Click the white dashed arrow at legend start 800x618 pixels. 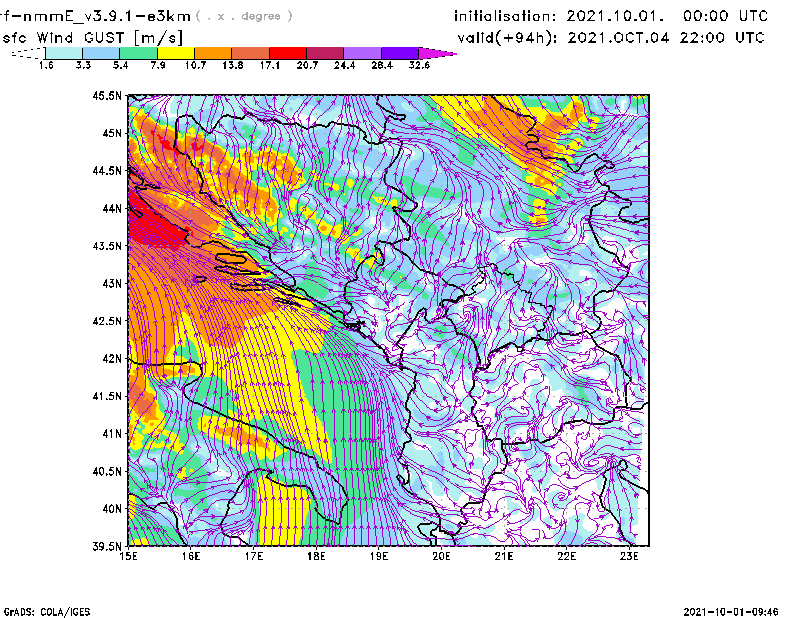coord(28,53)
